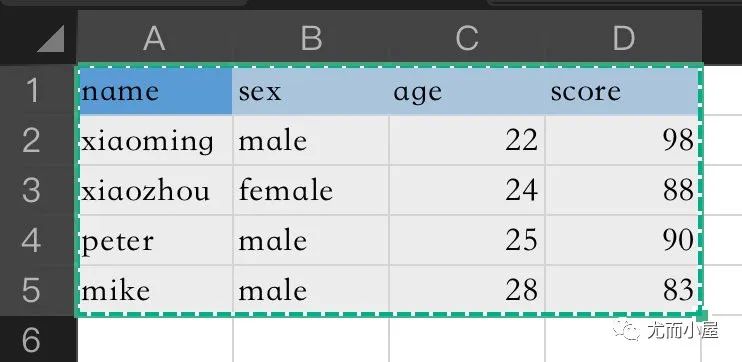Select column B header
742x362 pixels.
tap(311, 38)
